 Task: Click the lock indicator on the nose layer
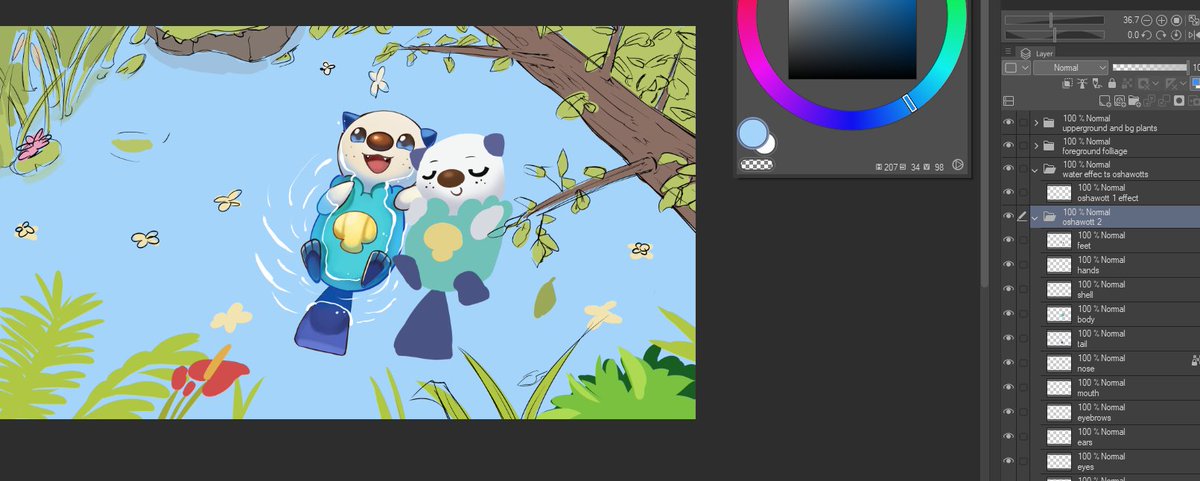pos(1194,359)
